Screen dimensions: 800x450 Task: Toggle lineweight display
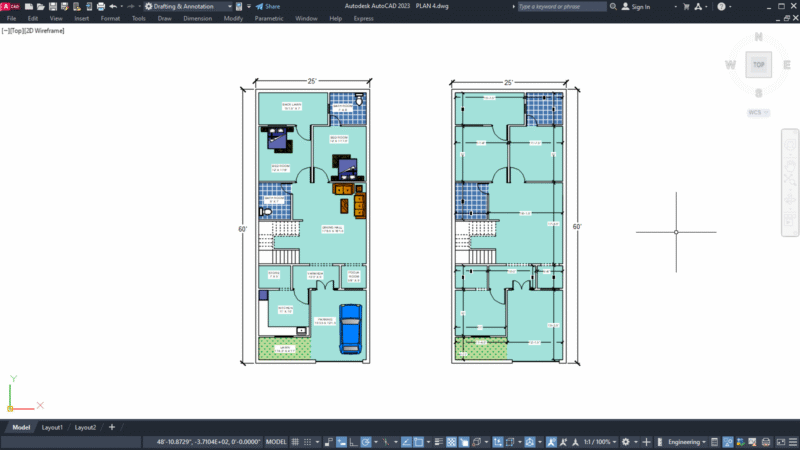[438, 442]
